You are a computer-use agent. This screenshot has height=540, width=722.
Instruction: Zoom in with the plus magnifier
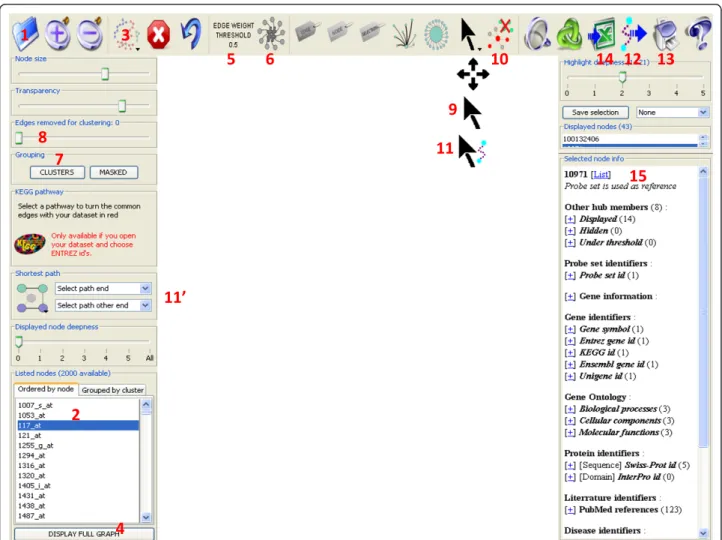pyautogui.click(x=57, y=34)
